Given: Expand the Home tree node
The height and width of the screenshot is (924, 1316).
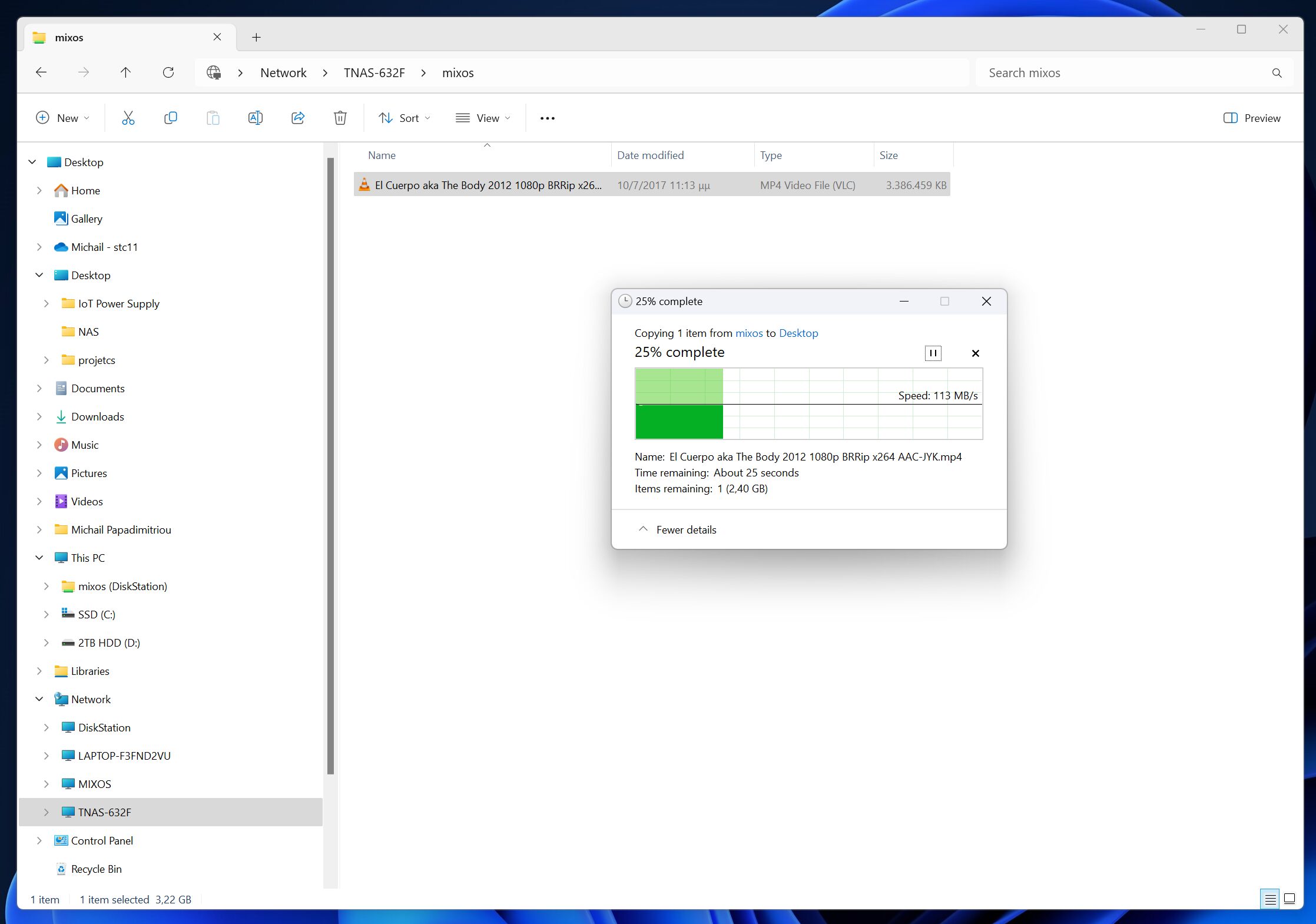Looking at the screenshot, I should [x=39, y=190].
